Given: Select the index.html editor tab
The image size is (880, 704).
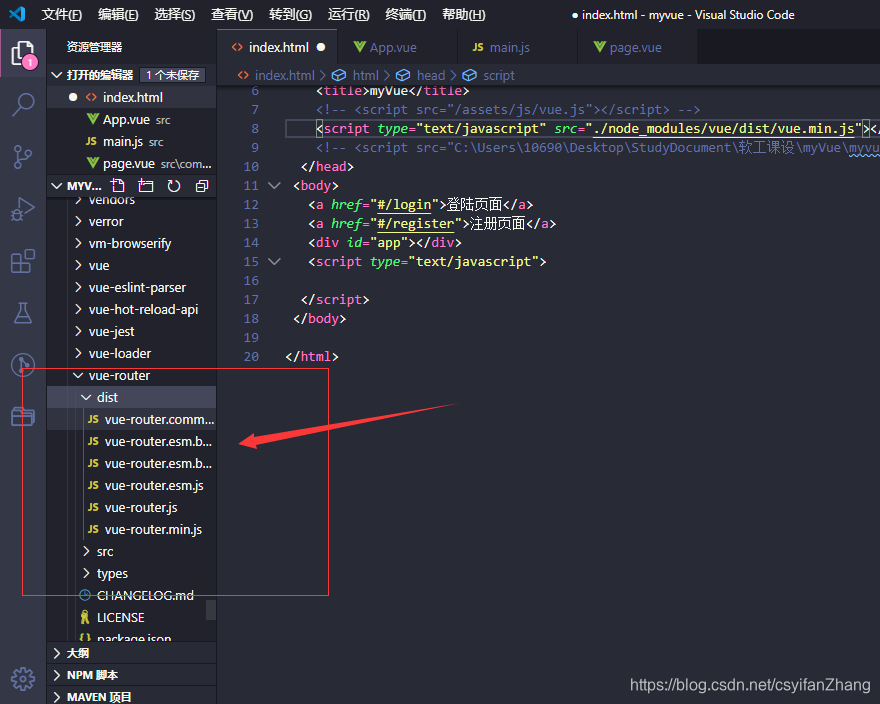Looking at the screenshot, I should [277, 47].
